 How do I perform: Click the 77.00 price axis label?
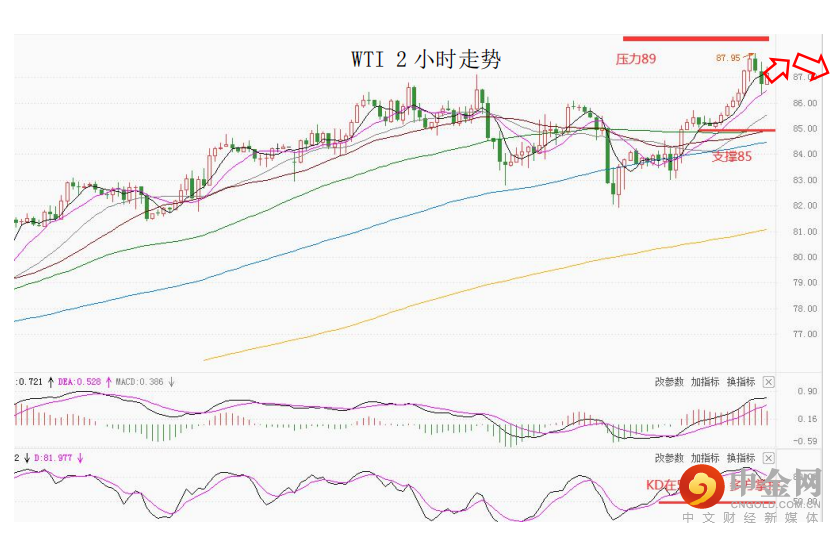click(805, 334)
